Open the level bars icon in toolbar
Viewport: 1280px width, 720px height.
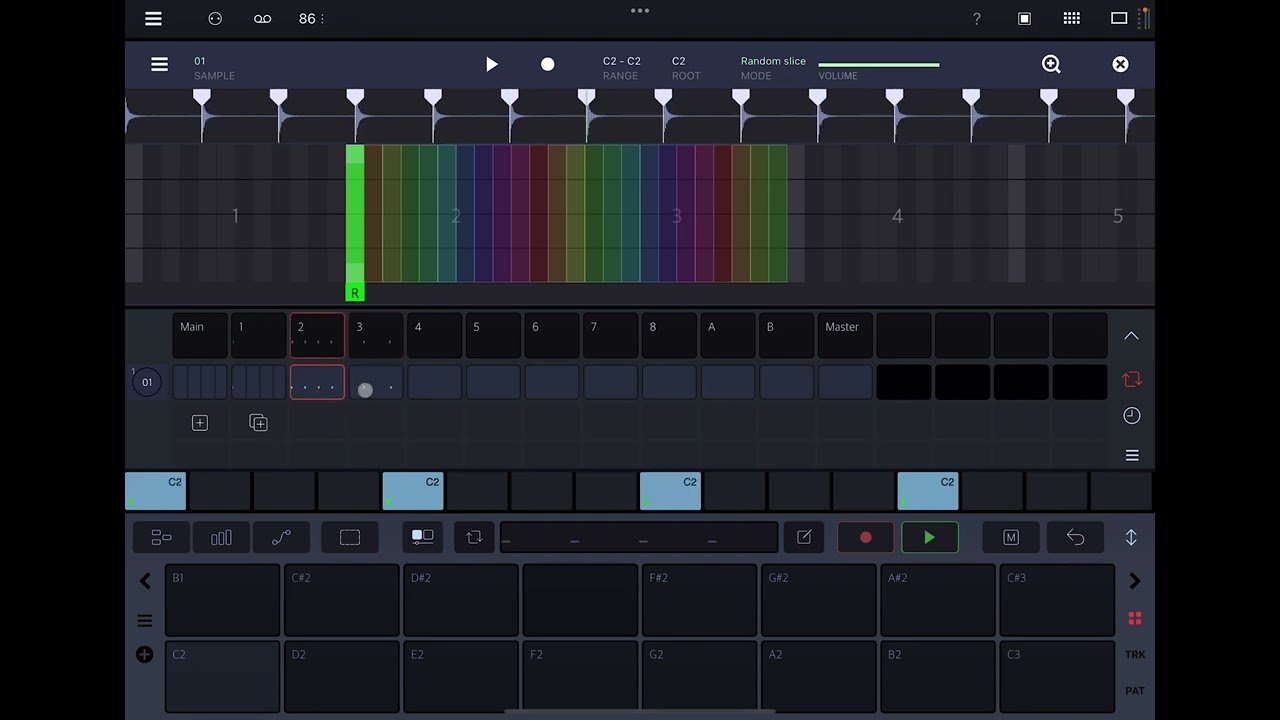point(221,538)
